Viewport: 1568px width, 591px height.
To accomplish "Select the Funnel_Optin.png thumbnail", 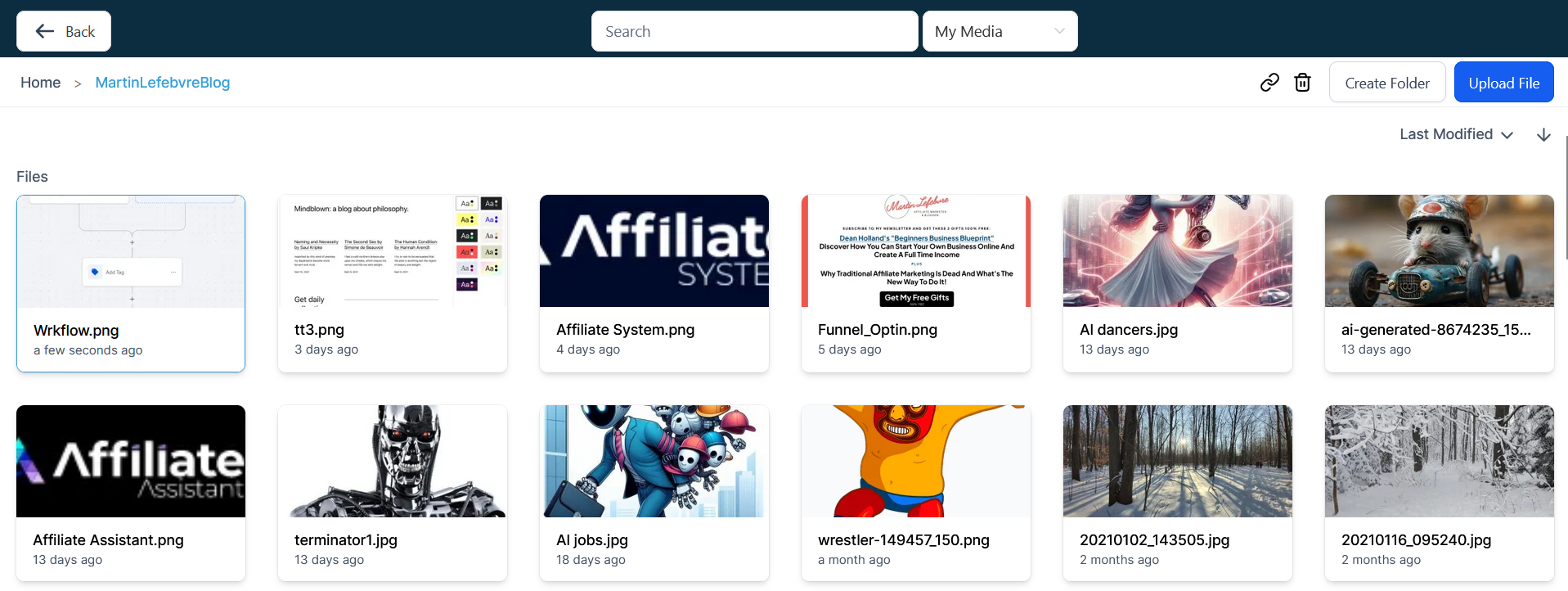I will pyautogui.click(x=916, y=250).
